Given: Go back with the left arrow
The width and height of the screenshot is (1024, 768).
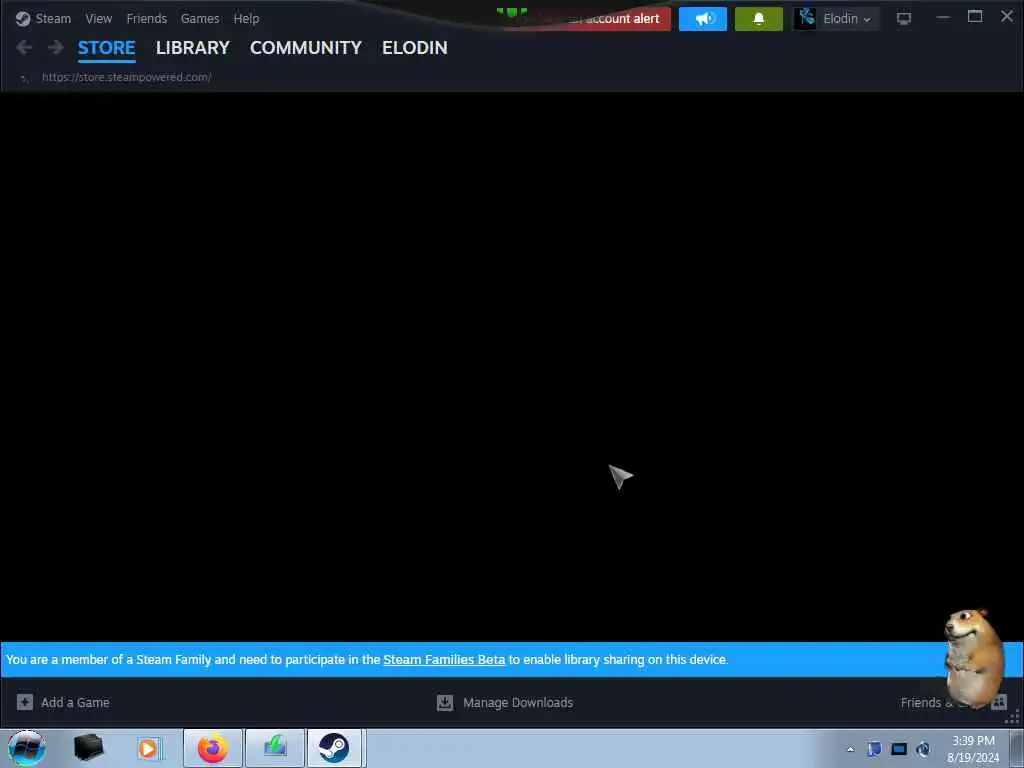Looking at the screenshot, I should pyautogui.click(x=24, y=47).
